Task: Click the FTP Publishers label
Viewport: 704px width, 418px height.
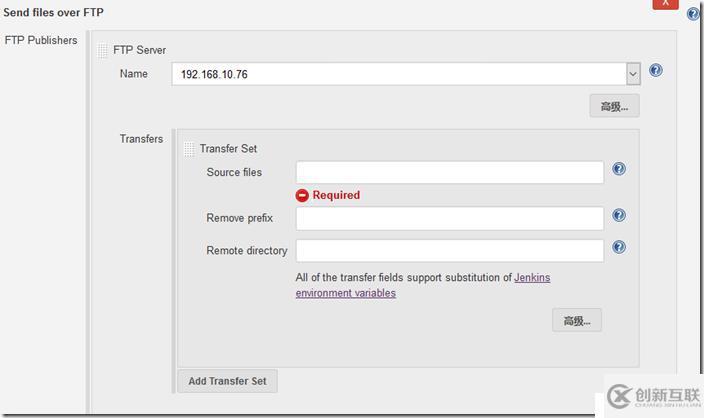Action: click(41, 41)
